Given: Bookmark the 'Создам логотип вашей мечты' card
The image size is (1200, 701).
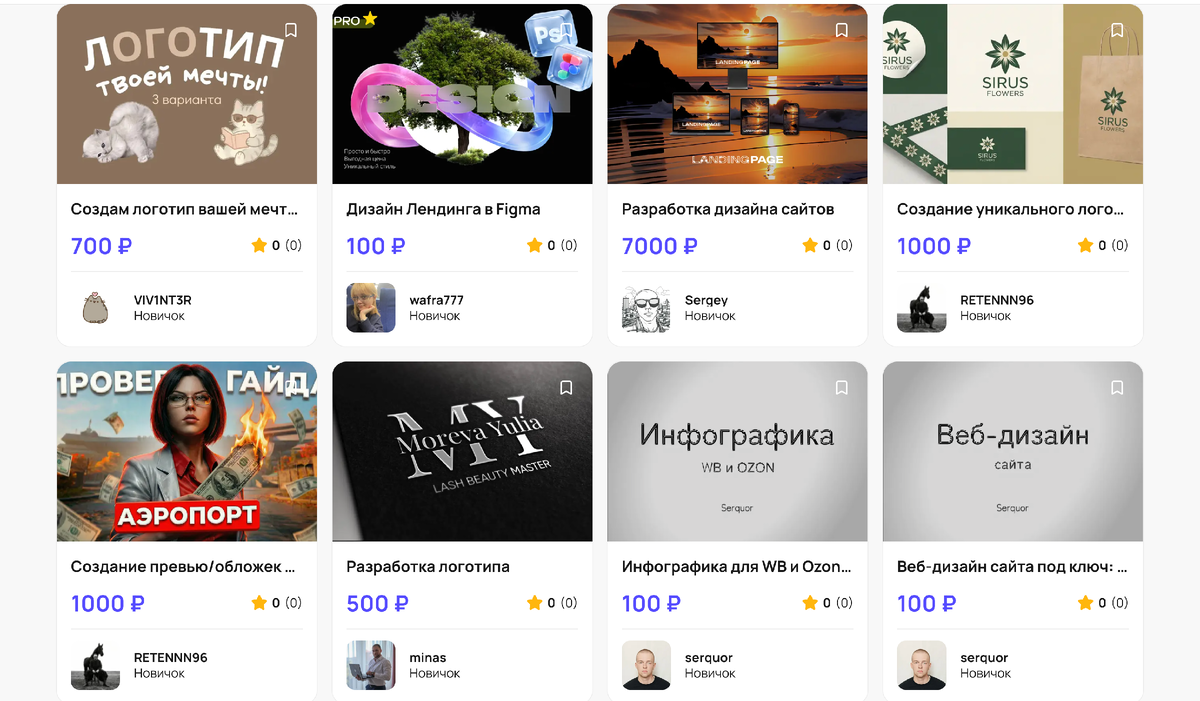Looking at the screenshot, I should 291,30.
